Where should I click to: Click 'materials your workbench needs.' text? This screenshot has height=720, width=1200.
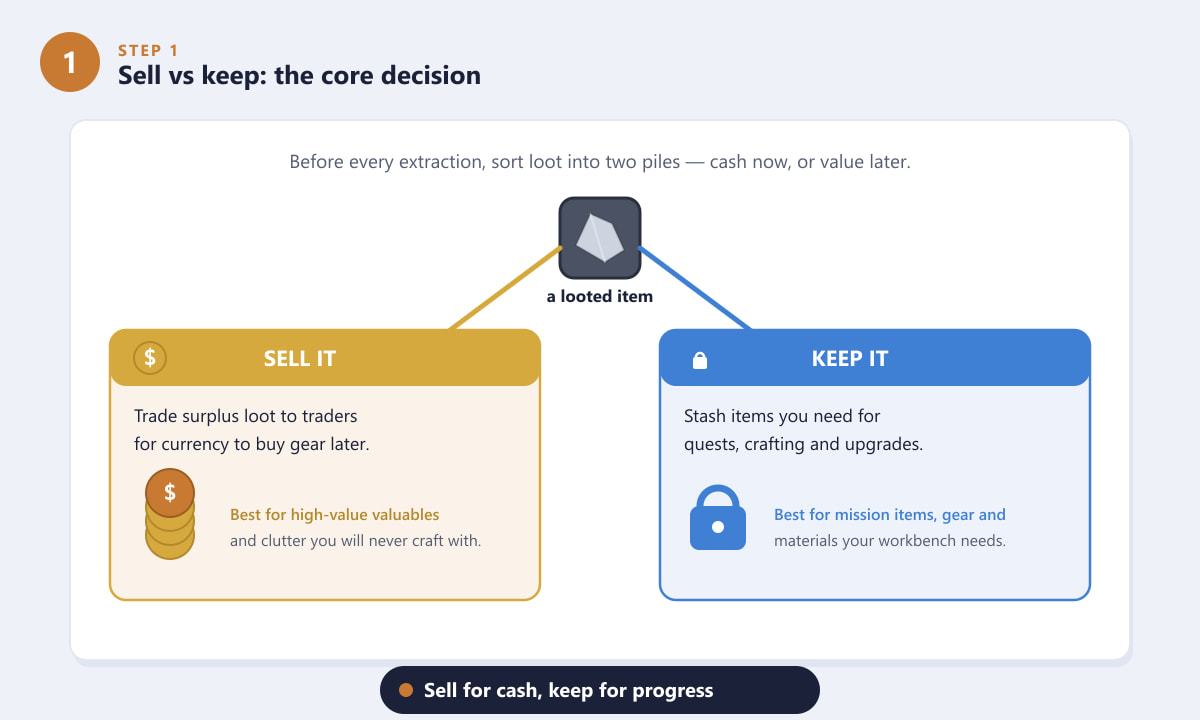[x=890, y=541]
